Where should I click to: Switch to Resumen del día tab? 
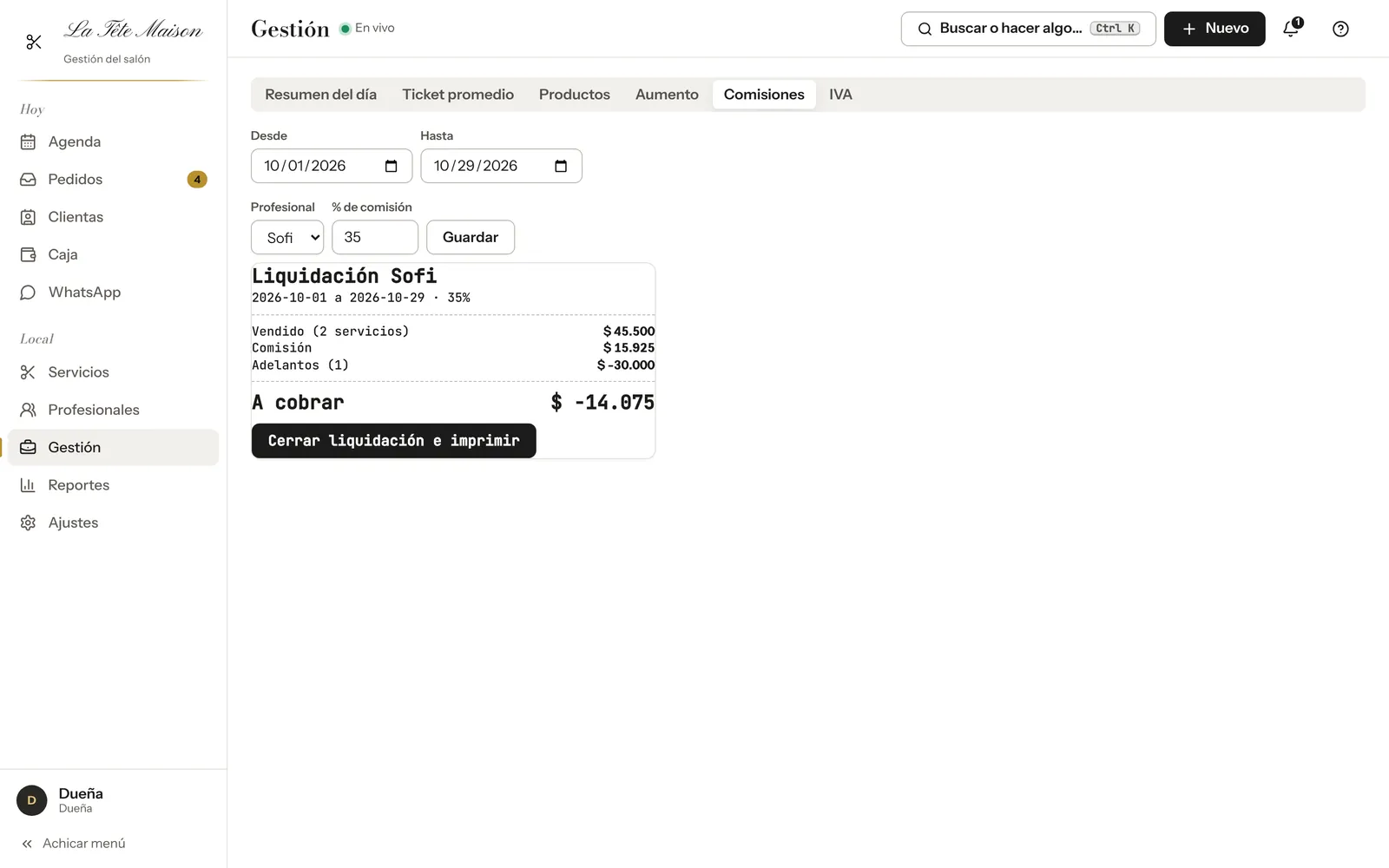pyautogui.click(x=320, y=95)
